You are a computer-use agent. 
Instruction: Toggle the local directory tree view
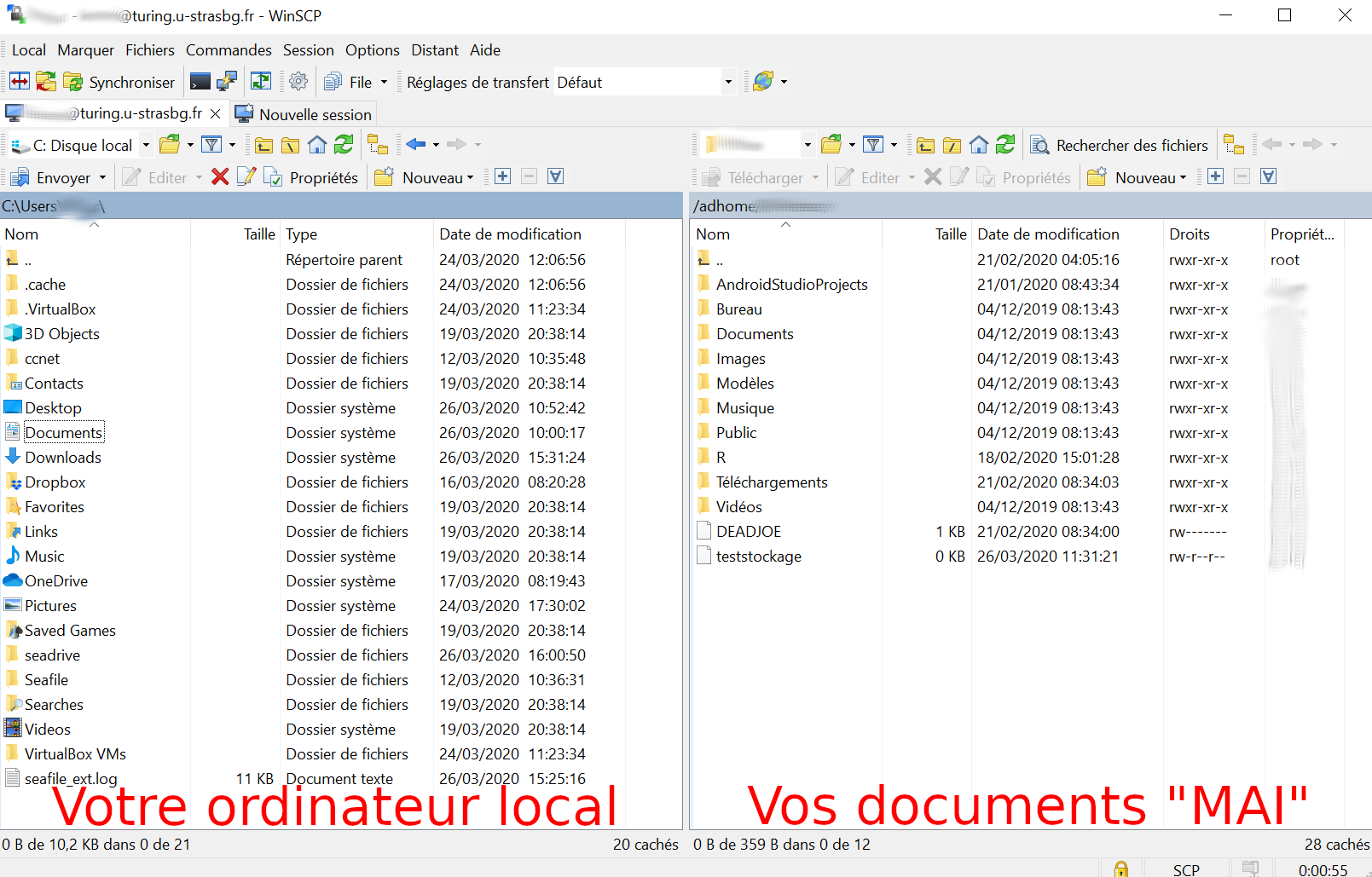tap(378, 145)
